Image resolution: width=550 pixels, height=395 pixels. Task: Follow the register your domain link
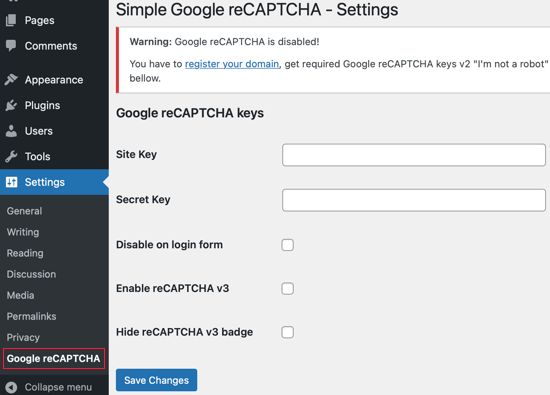coord(232,64)
